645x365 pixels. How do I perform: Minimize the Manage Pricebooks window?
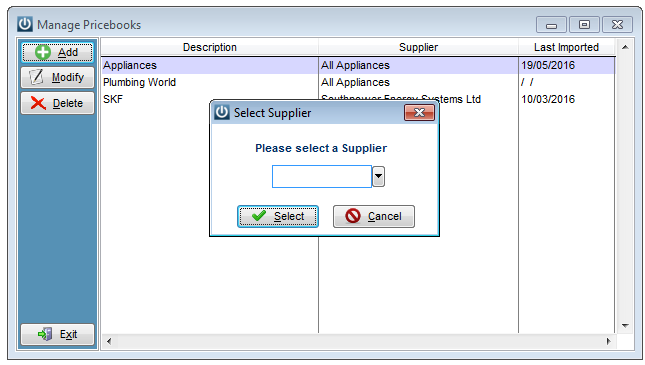[551, 25]
